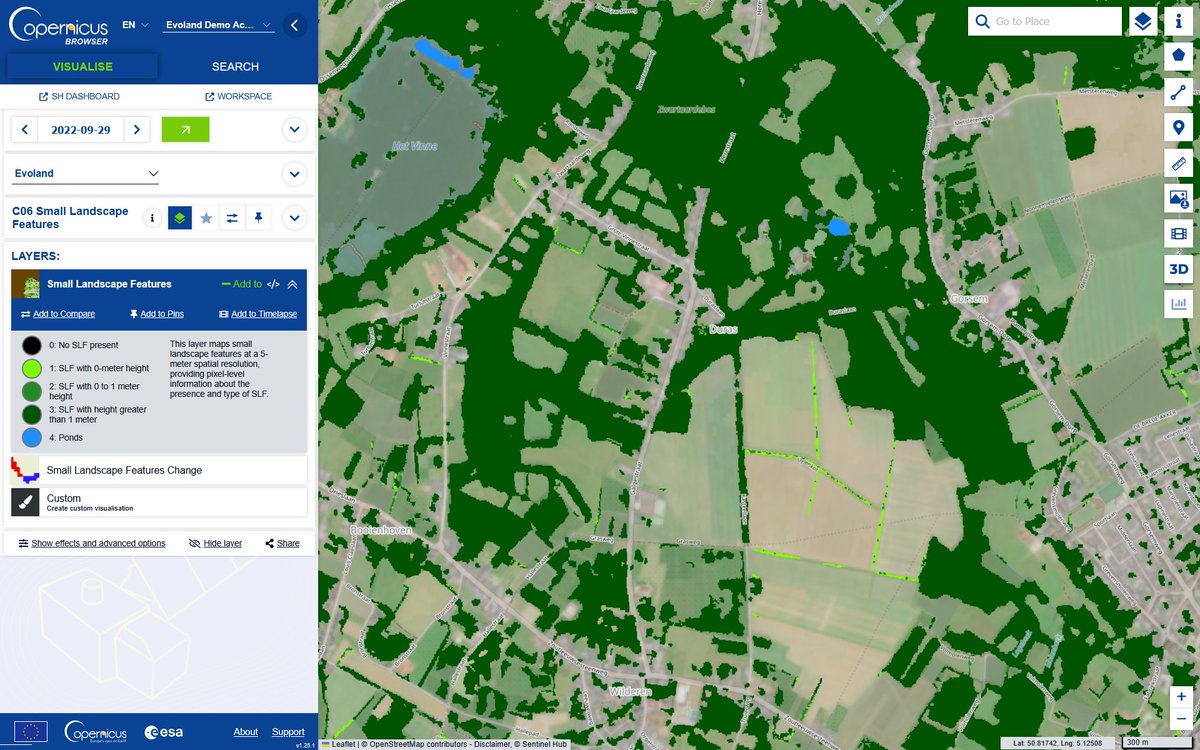Open the statistics chart tool

pos(1178,304)
